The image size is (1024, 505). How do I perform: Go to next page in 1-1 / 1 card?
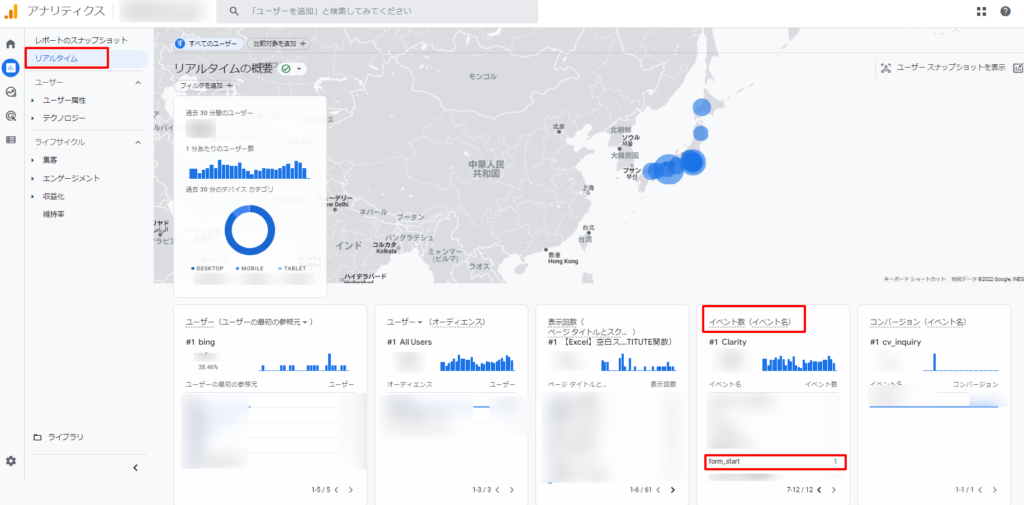point(995,489)
